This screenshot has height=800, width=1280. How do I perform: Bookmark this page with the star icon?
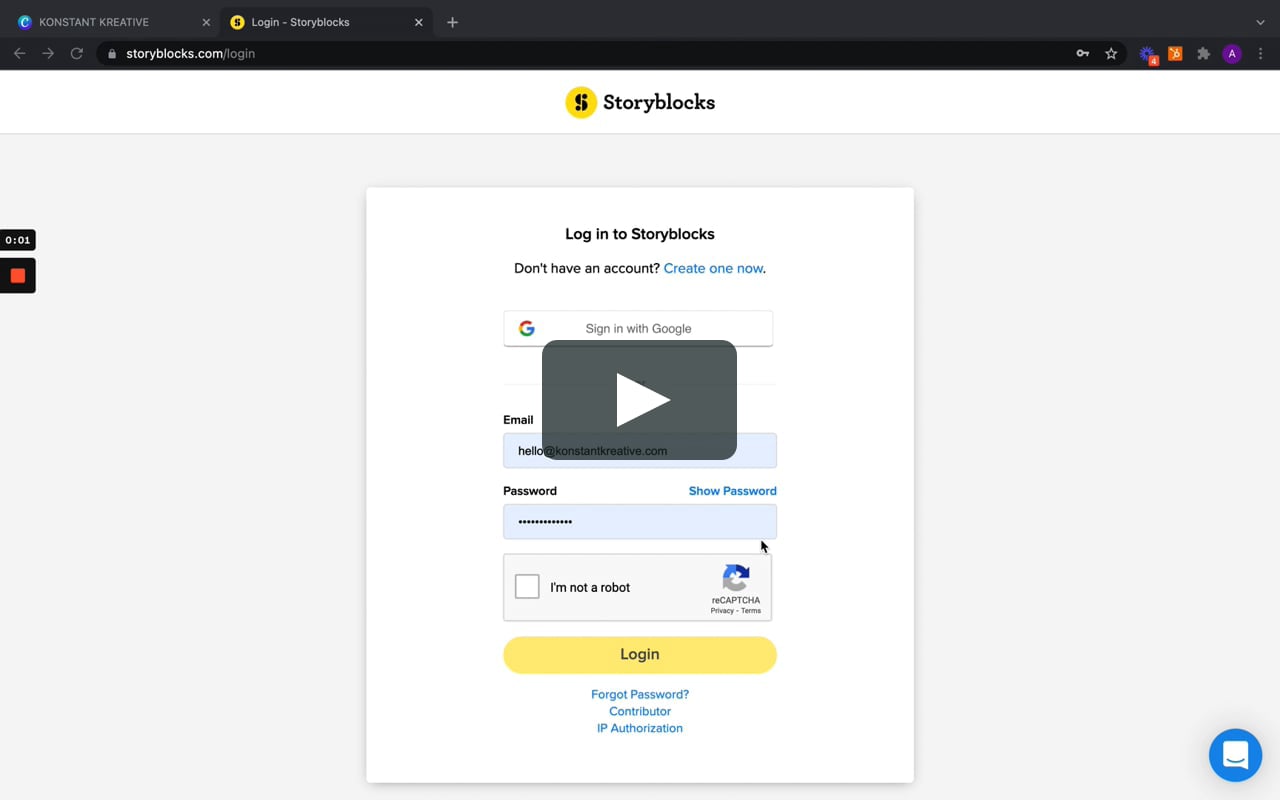(1111, 54)
